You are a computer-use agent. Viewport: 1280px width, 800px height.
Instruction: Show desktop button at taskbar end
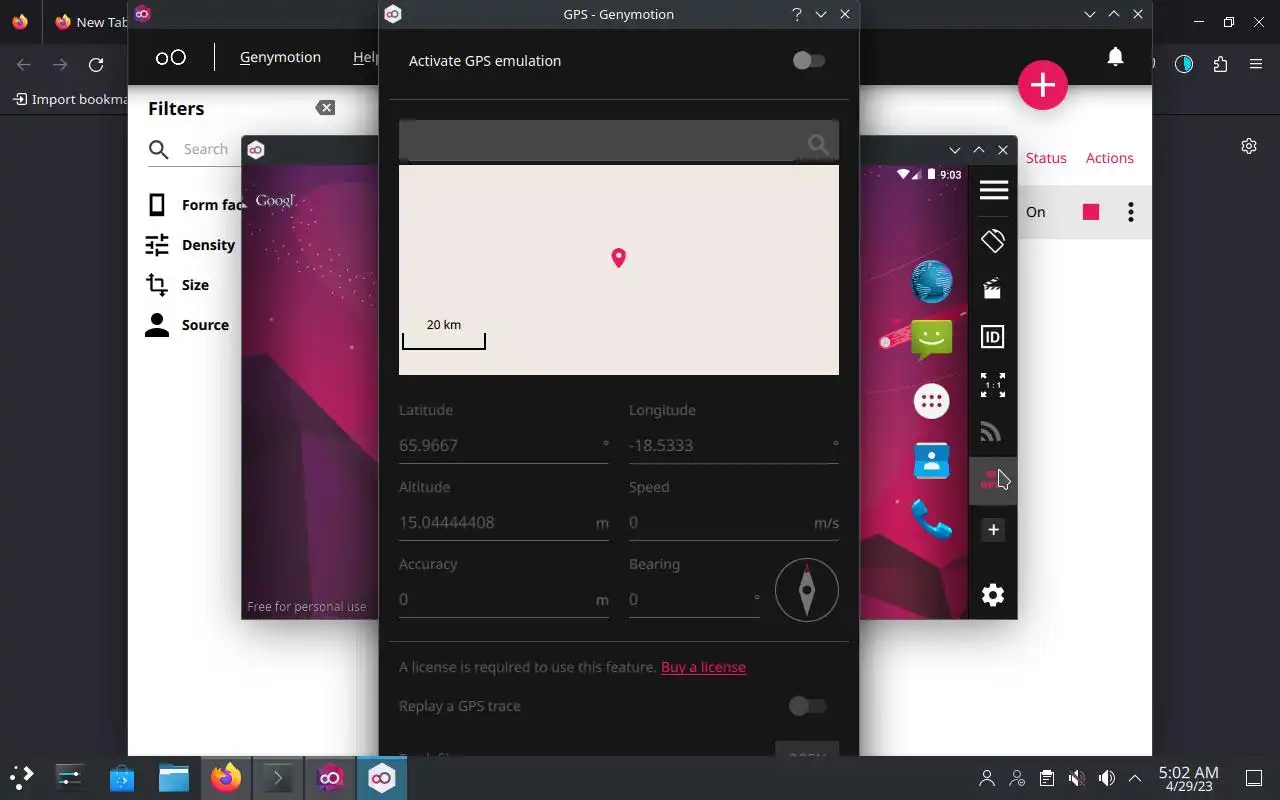pyautogui.click(x=1254, y=778)
